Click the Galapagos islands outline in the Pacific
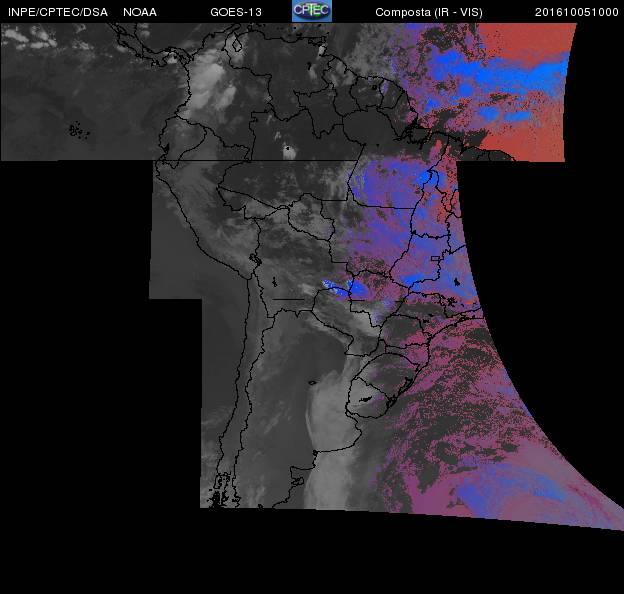The image size is (624, 594). [74, 128]
